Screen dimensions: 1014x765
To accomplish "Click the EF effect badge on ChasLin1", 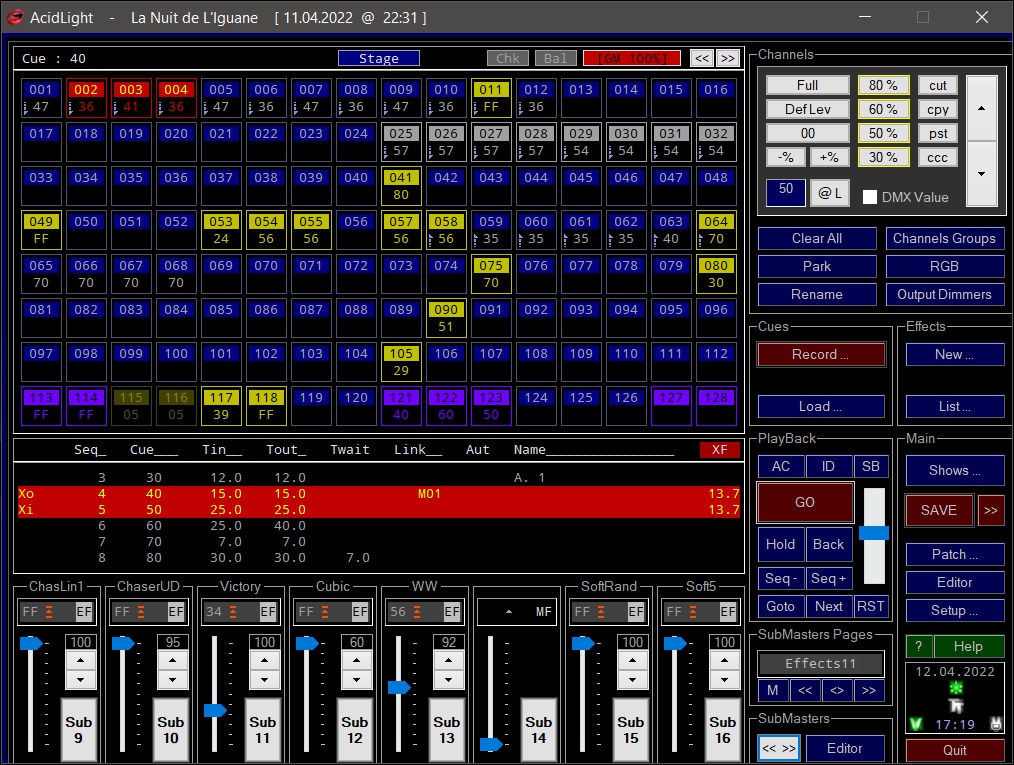I will (84, 611).
